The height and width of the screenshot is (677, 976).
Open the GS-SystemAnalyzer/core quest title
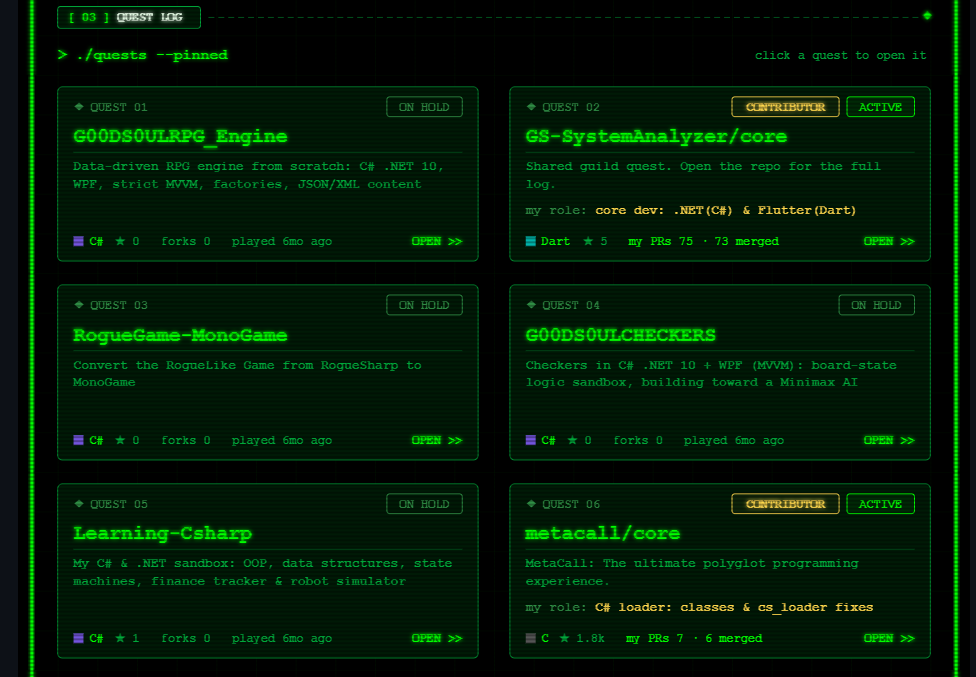[656, 136]
